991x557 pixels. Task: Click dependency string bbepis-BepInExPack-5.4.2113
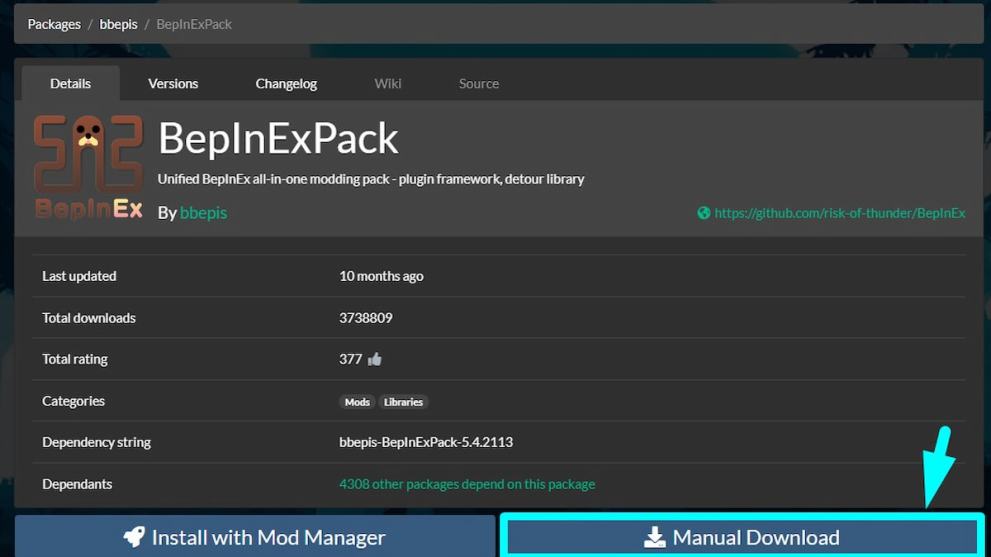tap(426, 442)
